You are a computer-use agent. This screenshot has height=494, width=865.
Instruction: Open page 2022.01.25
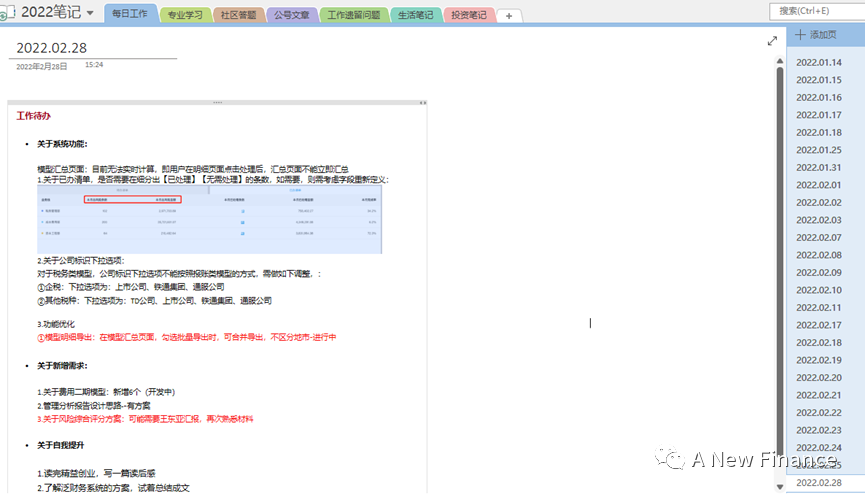pyautogui.click(x=819, y=150)
